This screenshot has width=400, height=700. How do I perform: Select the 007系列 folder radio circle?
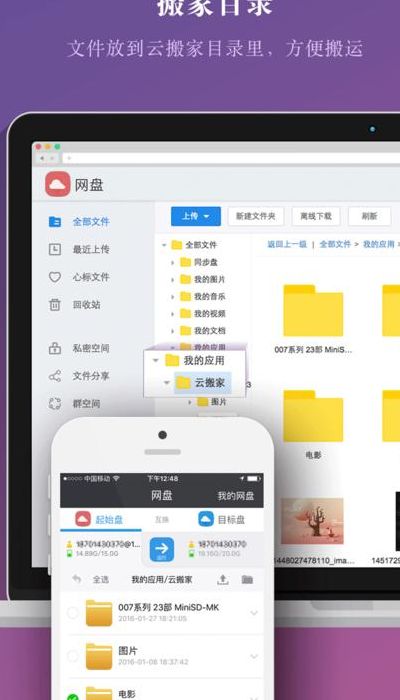click(x=73, y=613)
